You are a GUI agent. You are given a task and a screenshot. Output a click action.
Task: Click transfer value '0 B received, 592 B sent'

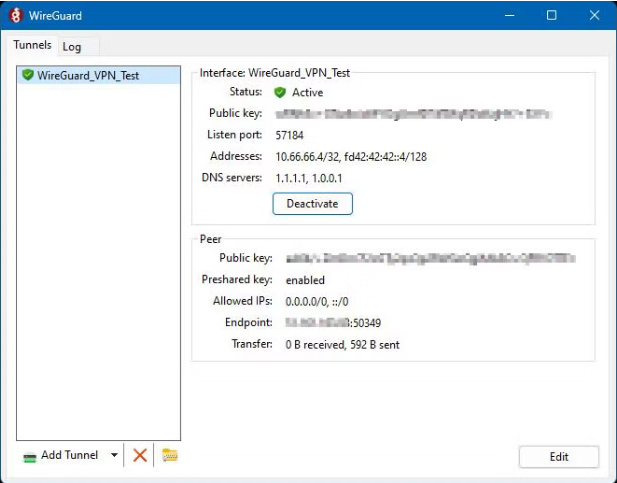pos(342,345)
